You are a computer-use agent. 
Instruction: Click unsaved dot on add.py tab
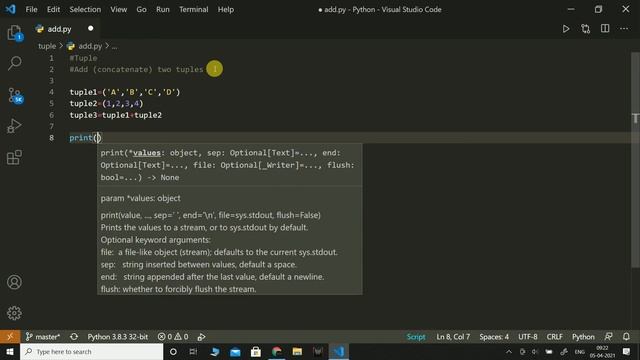(91, 29)
